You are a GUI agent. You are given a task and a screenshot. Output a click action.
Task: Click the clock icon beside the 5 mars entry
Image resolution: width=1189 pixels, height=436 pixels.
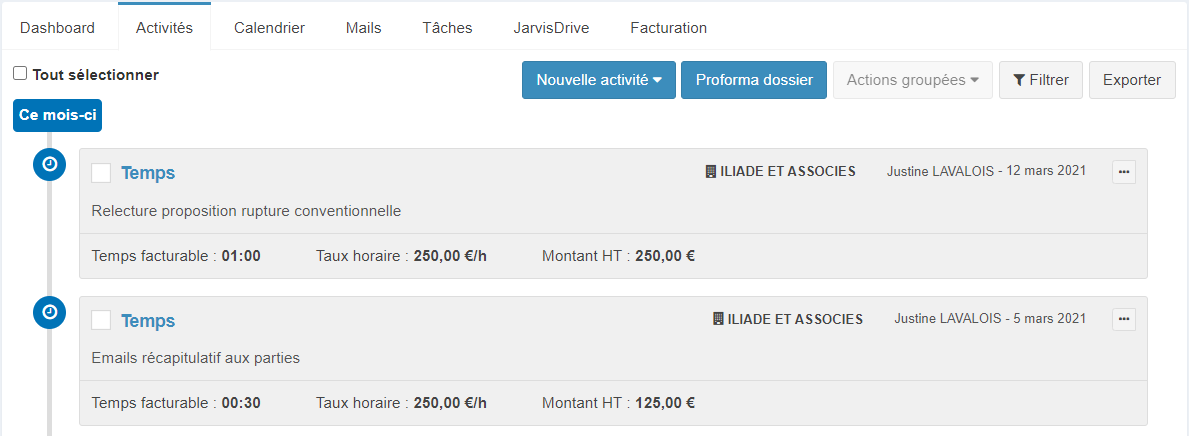click(50, 312)
